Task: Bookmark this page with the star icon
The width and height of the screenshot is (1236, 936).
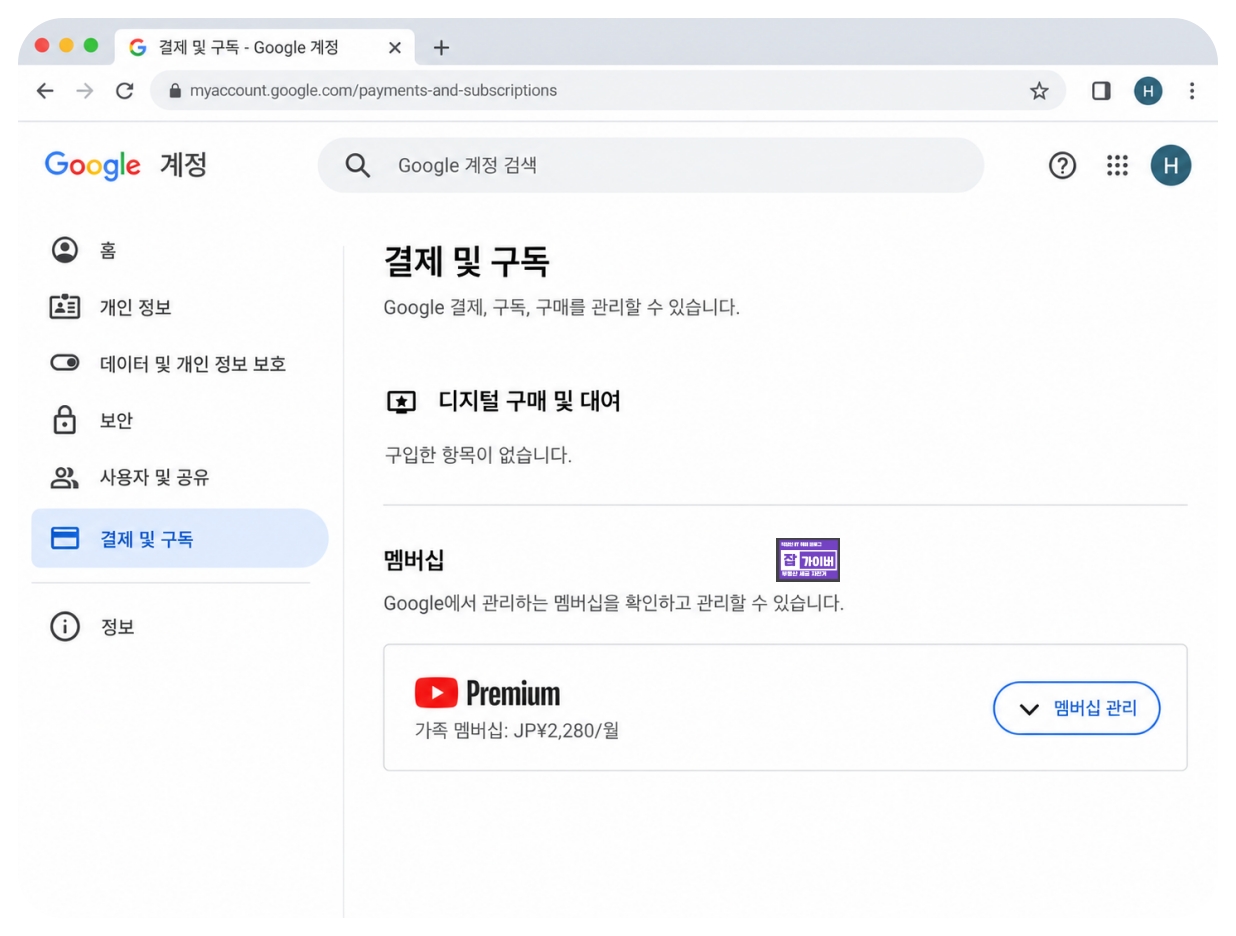Action: click(x=1039, y=91)
